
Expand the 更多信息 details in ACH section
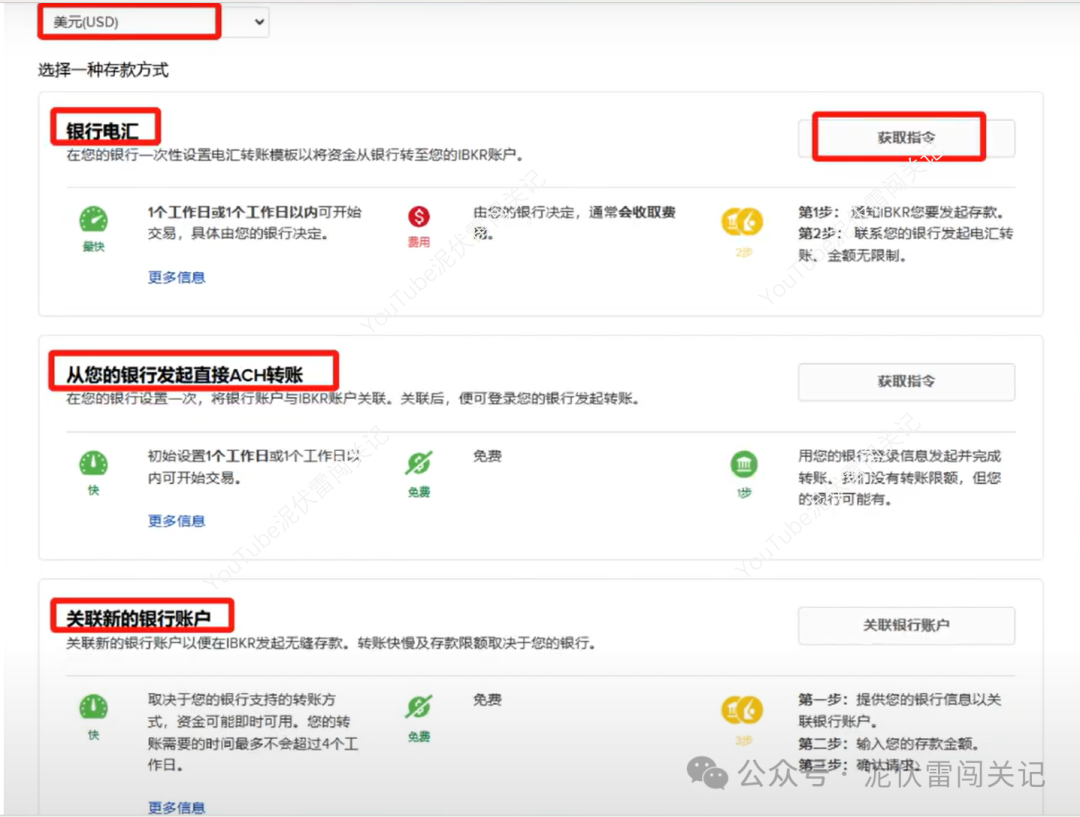coord(175,520)
